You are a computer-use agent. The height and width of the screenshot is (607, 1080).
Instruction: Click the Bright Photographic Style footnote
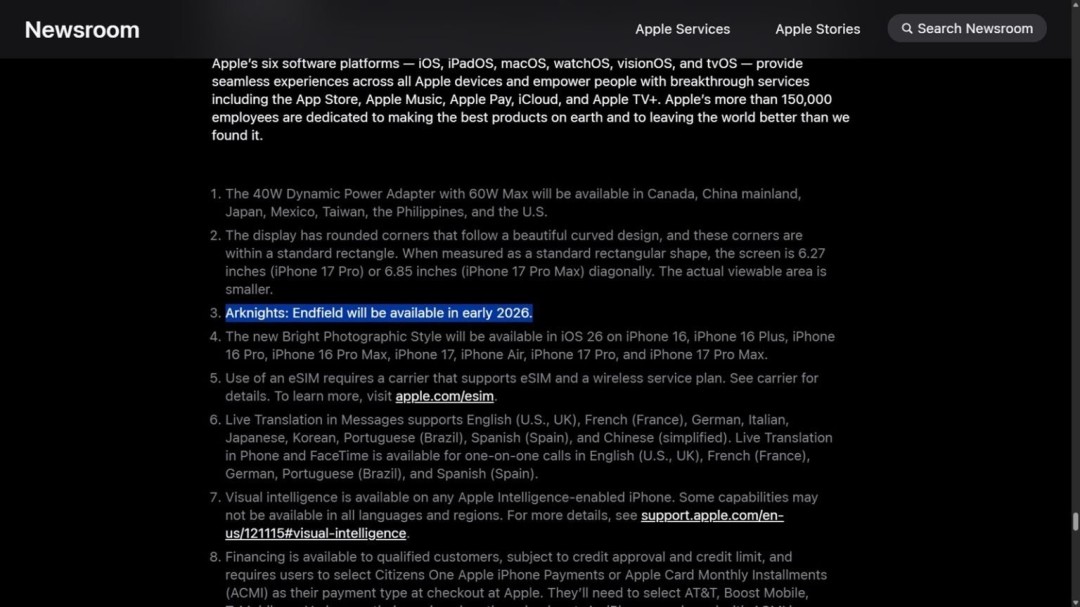point(528,346)
